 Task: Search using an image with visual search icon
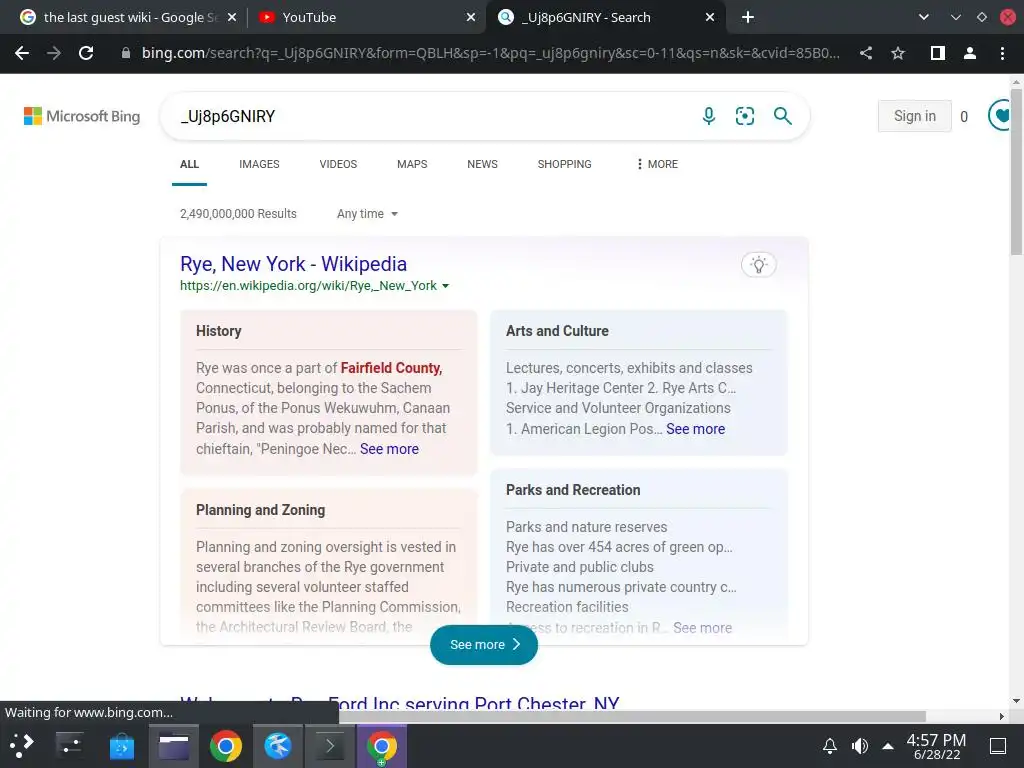tap(744, 116)
